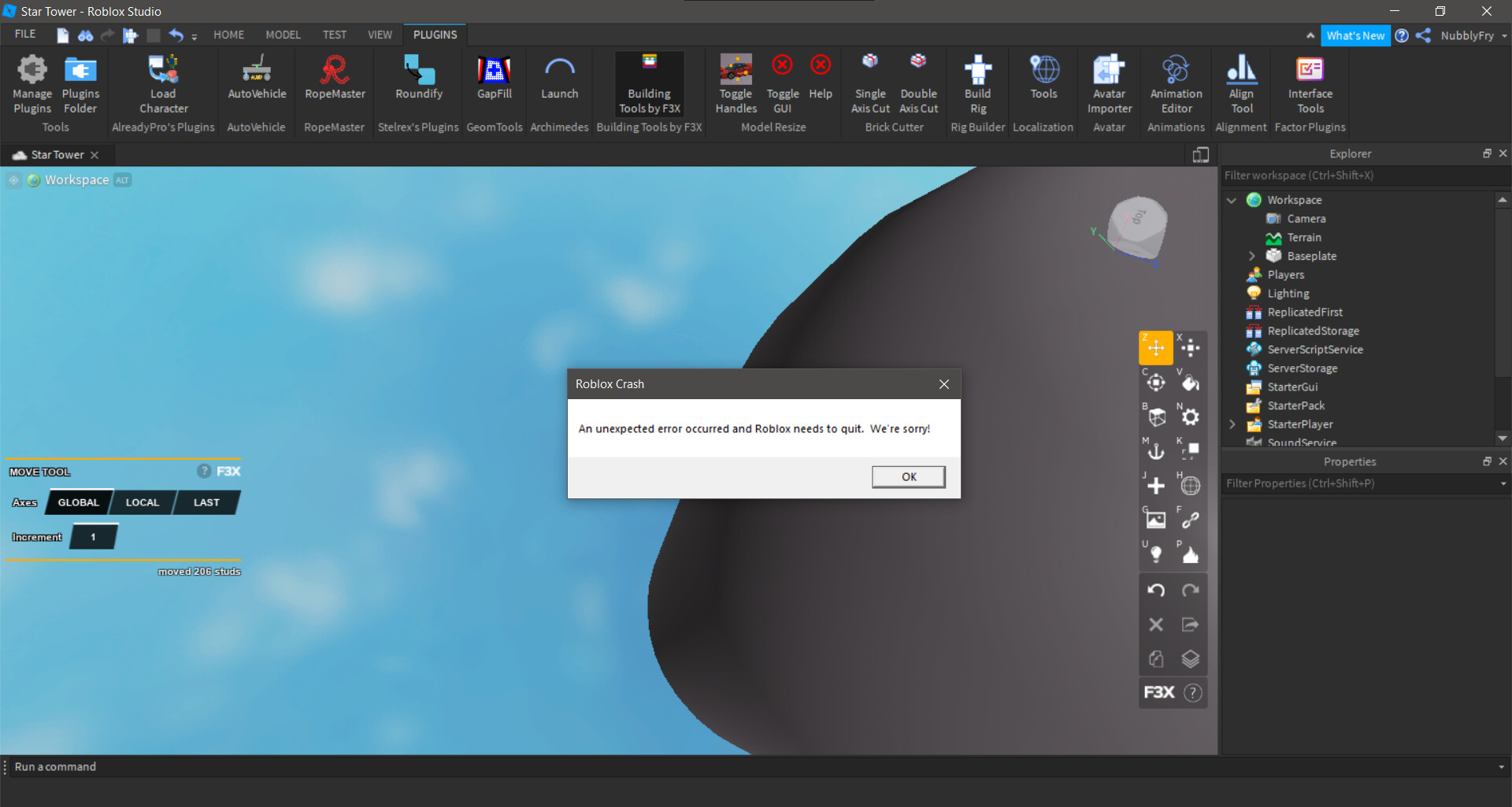1512x807 pixels.
Task: Select the Align Tool
Action: pos(1241,83)
